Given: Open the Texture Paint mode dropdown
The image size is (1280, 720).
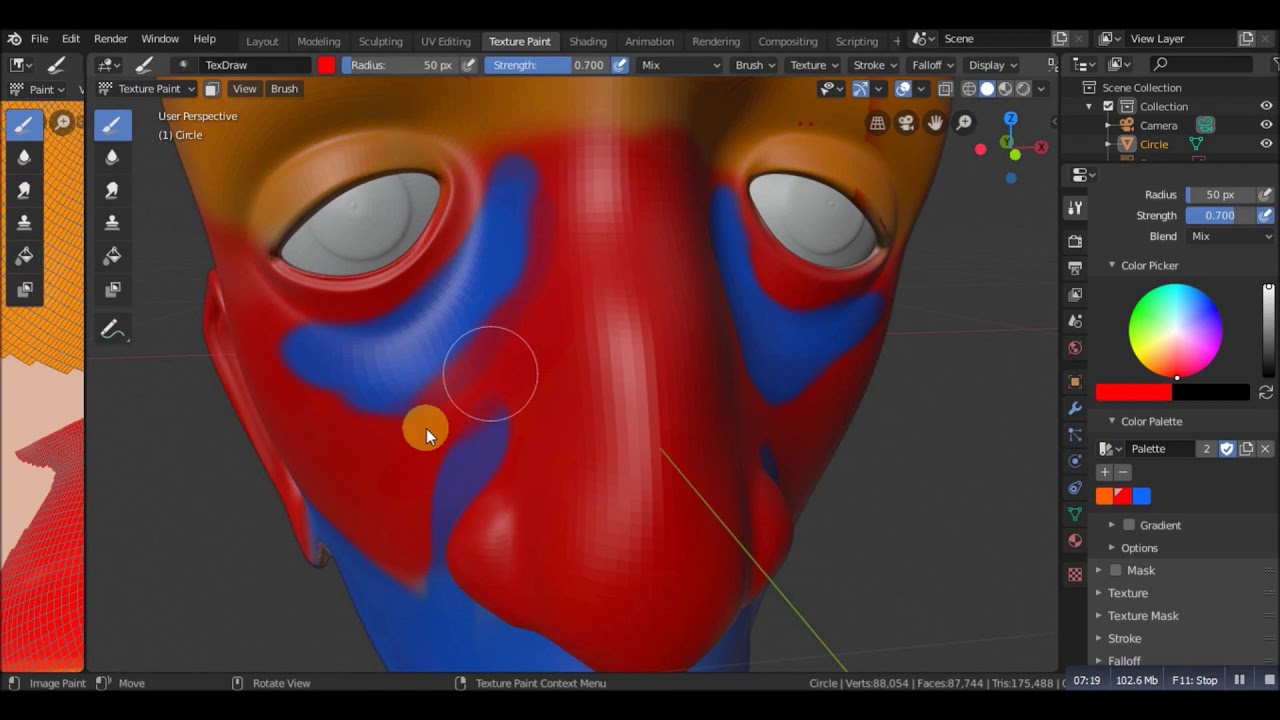Looking at the screenshot, I should click(148, 89).
